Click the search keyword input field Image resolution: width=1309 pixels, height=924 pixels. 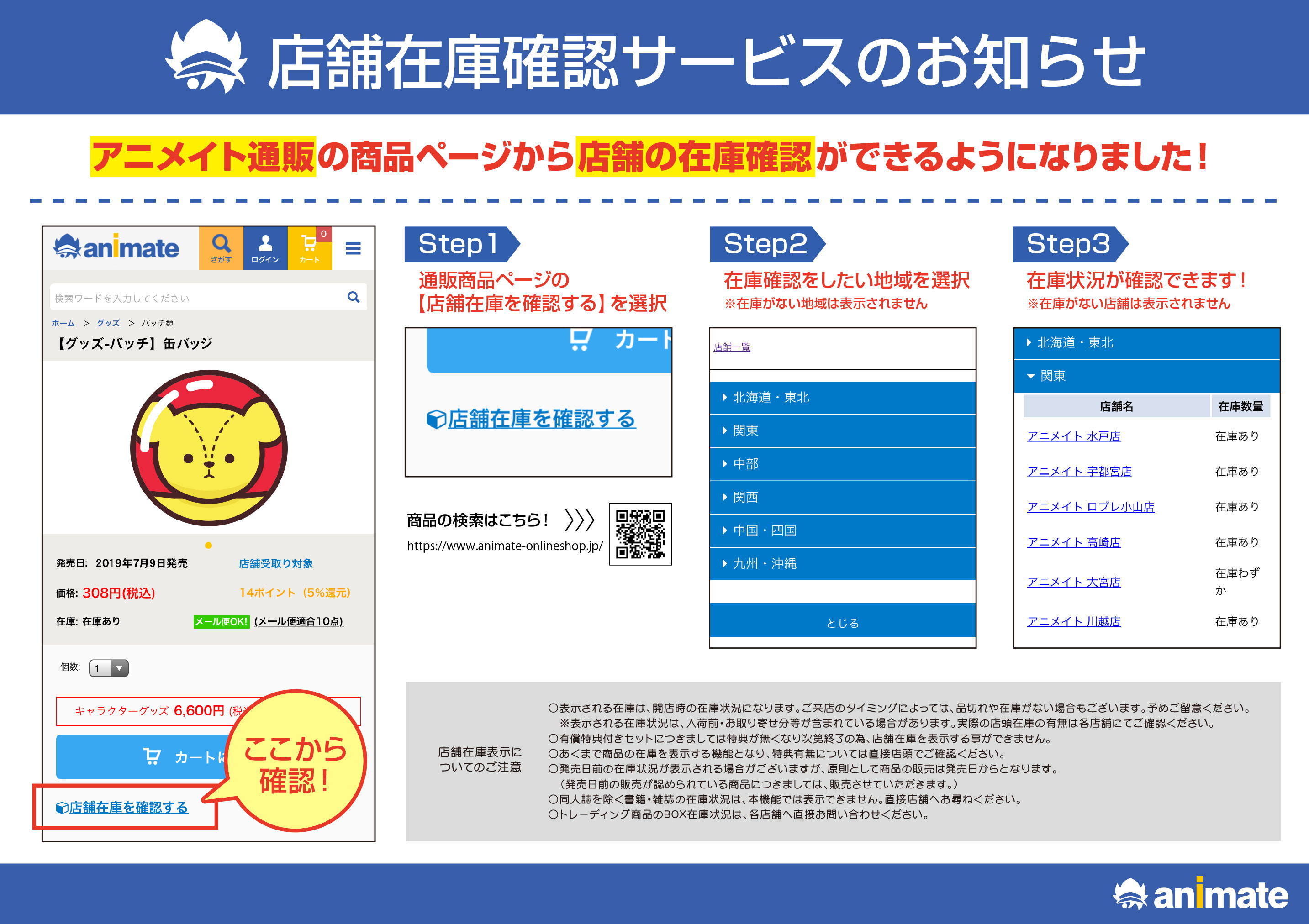coord(208,297)
